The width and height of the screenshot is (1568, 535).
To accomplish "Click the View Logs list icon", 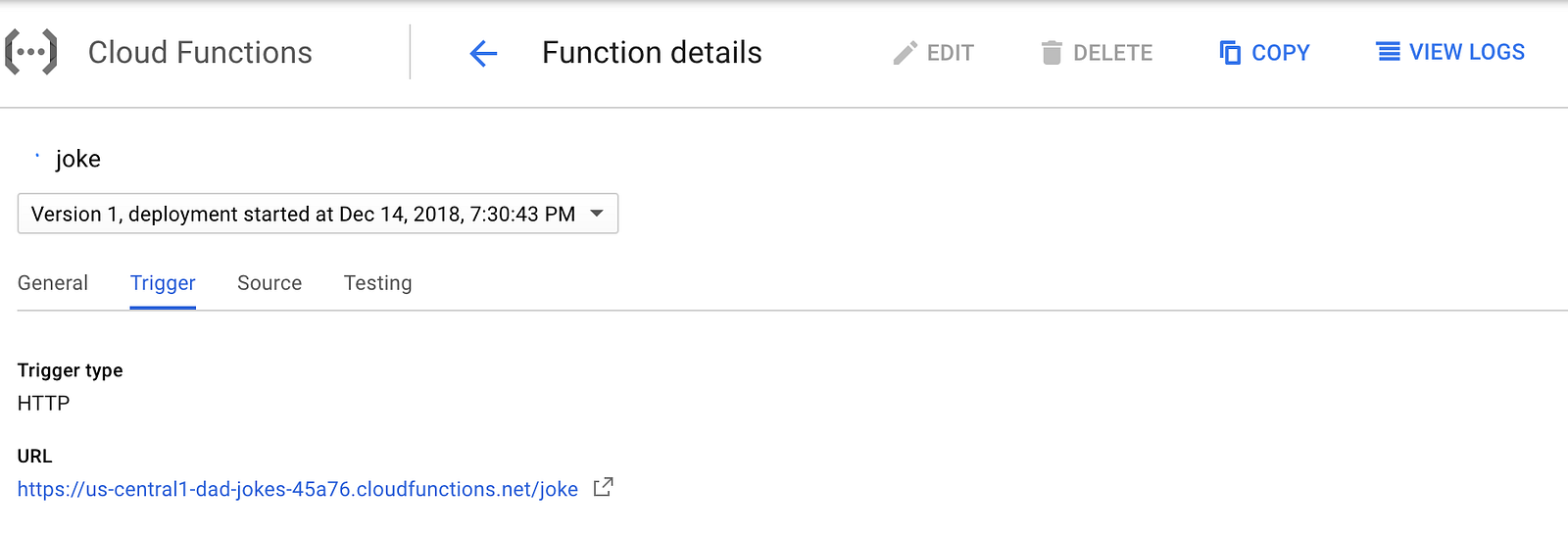I will click(x=1388, y=52).
